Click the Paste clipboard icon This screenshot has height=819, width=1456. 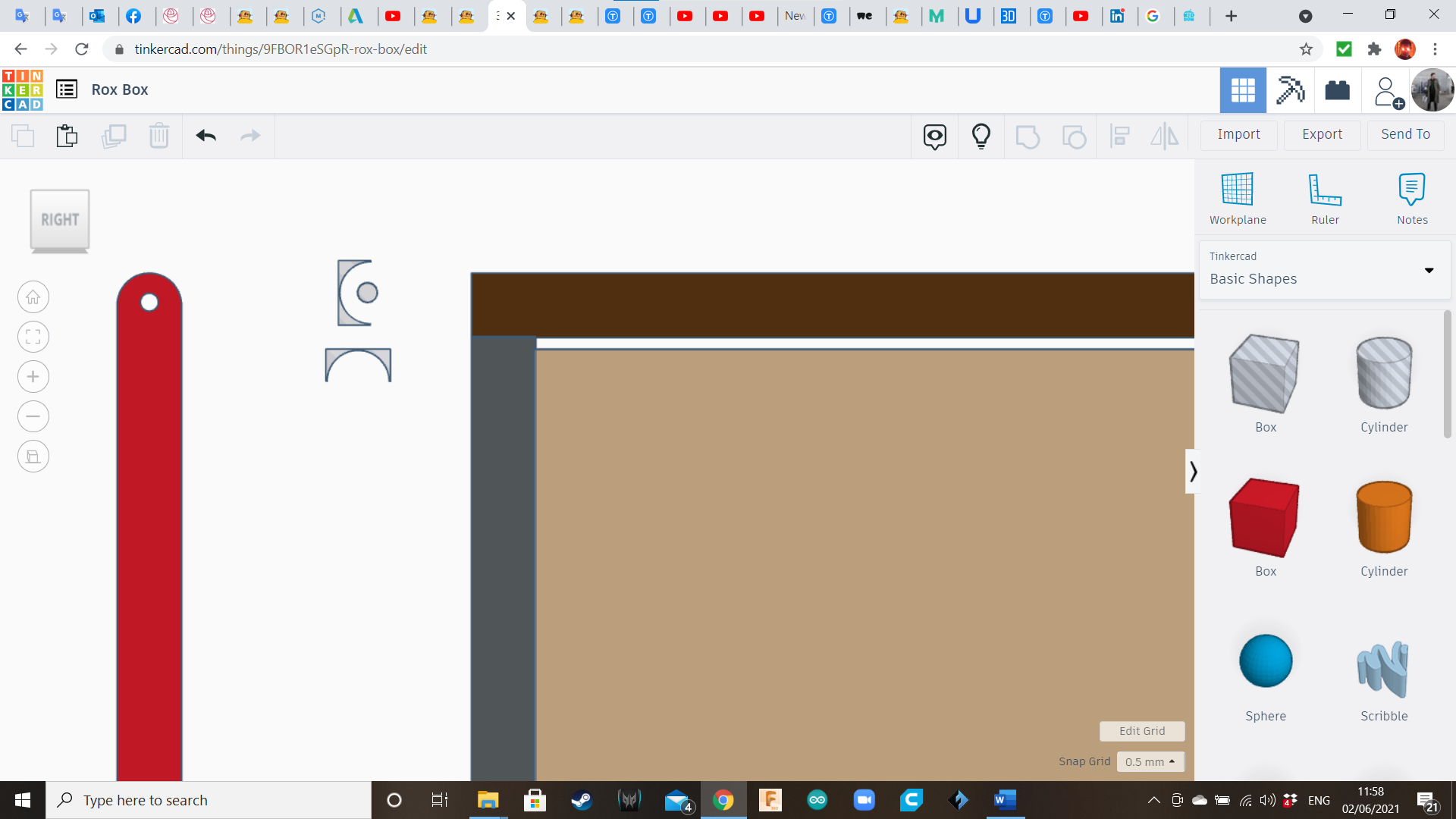coord(67,136)
